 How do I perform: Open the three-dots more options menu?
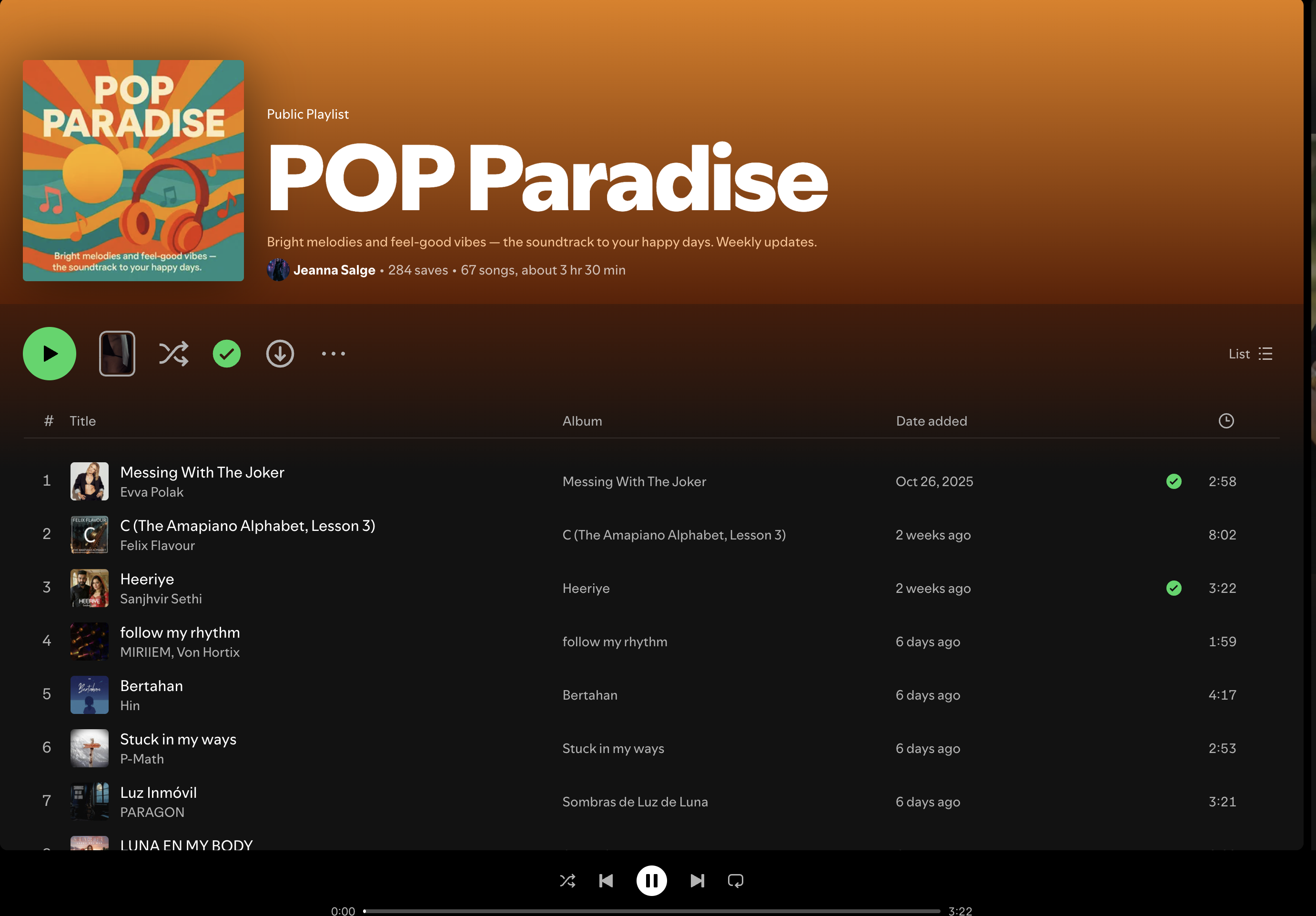[x=333, y=354]
